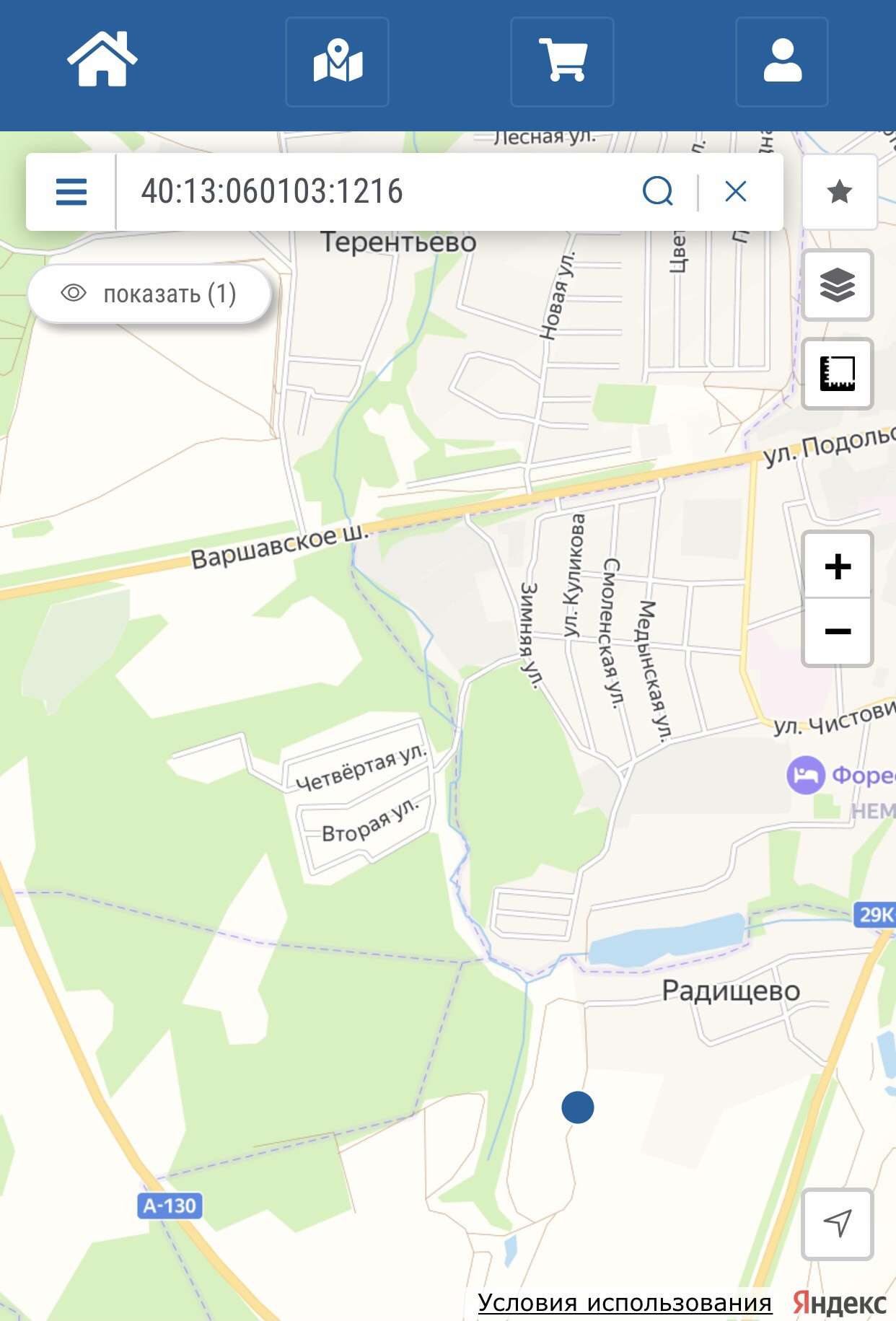The image size is (896, 1321).
Task: Open the user profile icon
Action: (x=782, y=62)
